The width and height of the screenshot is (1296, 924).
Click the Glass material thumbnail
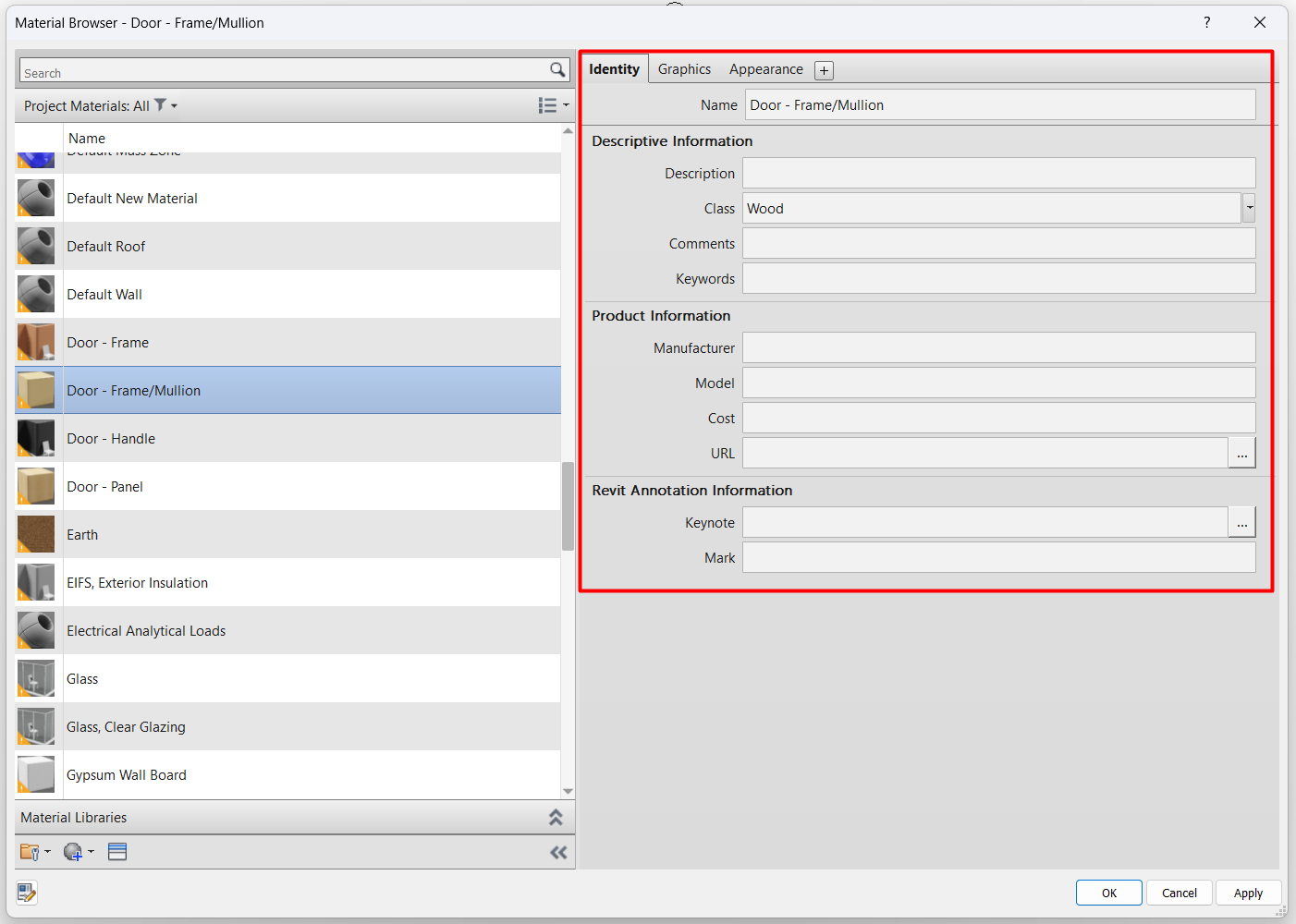point(36,678)
